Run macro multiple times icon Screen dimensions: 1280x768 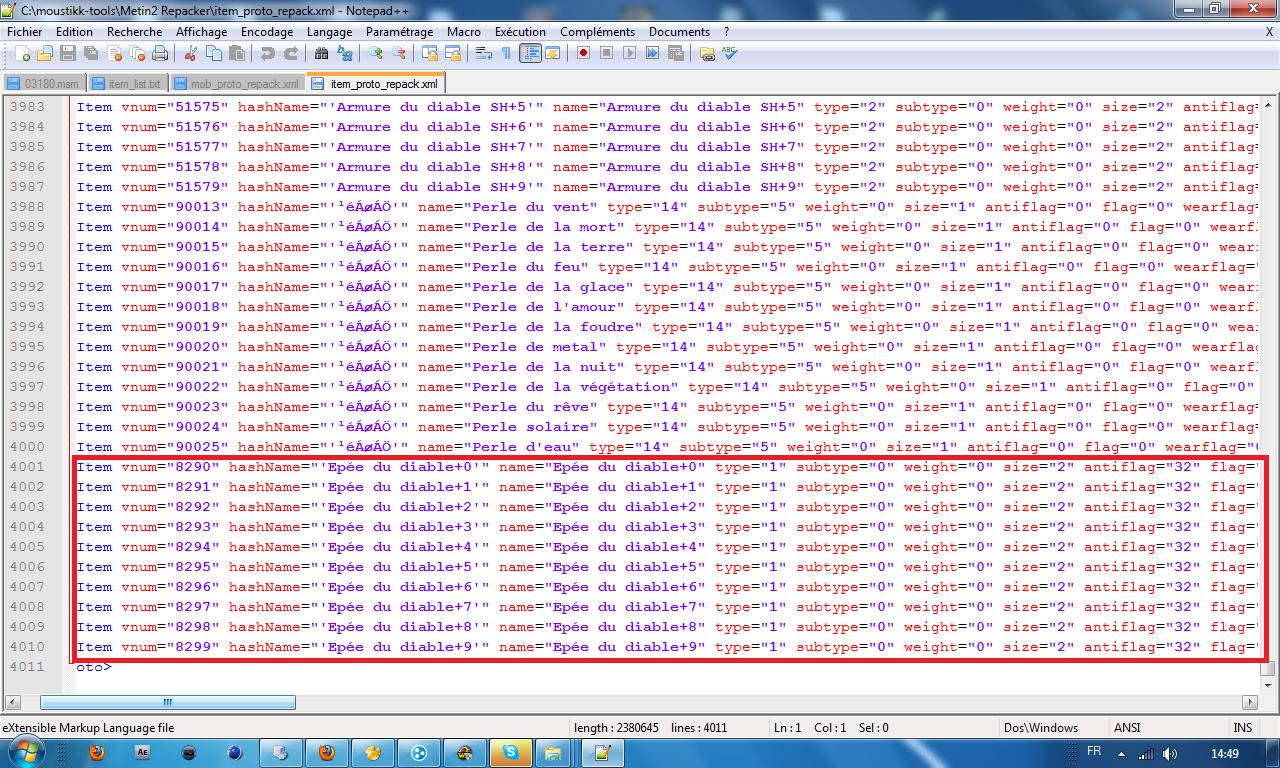coord(653,53)
